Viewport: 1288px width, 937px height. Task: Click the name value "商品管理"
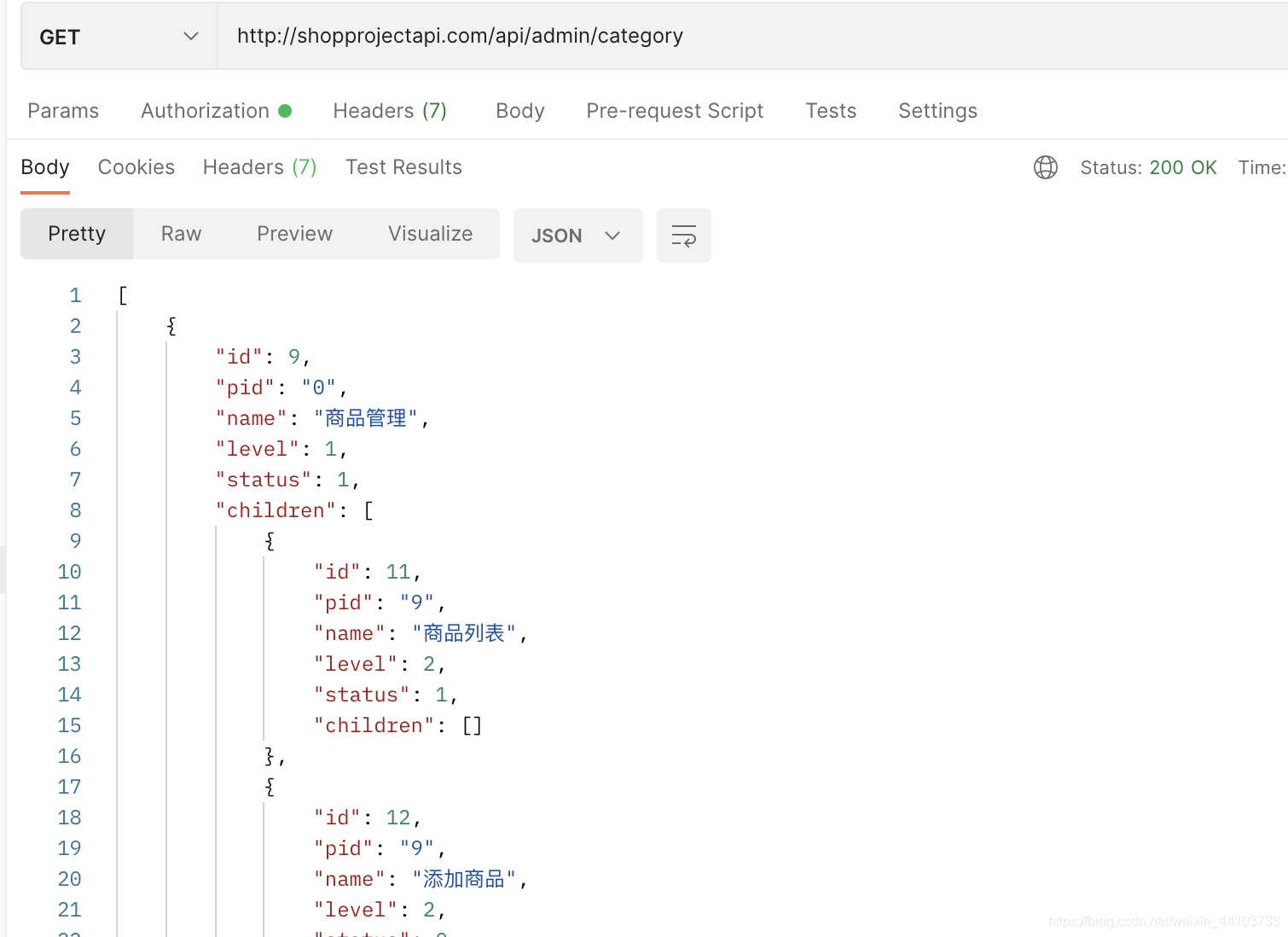[366, 418]
